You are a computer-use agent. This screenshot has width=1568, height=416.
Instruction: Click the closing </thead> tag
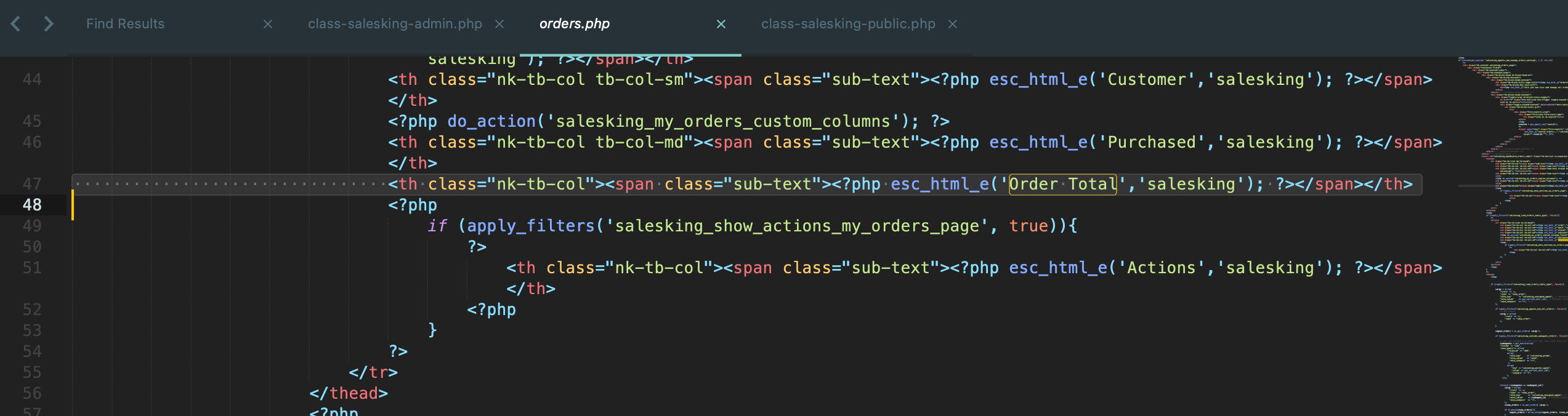(349, 393)
